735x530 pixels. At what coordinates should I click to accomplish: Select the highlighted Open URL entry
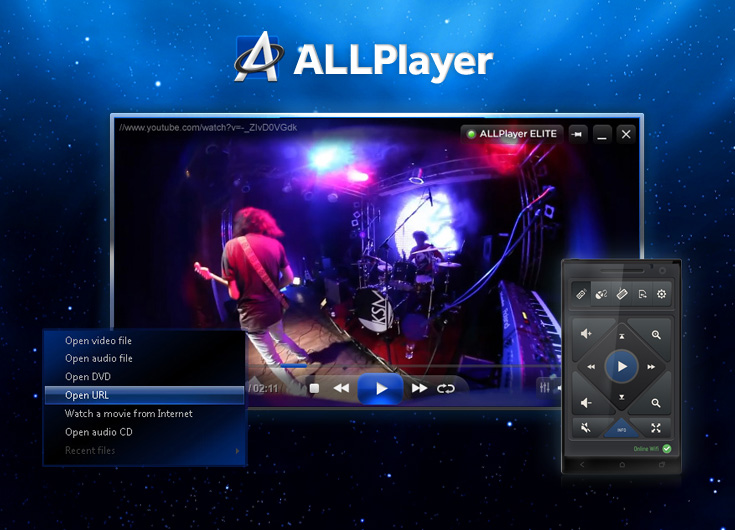pyautogui.click(x=144, y=395)
